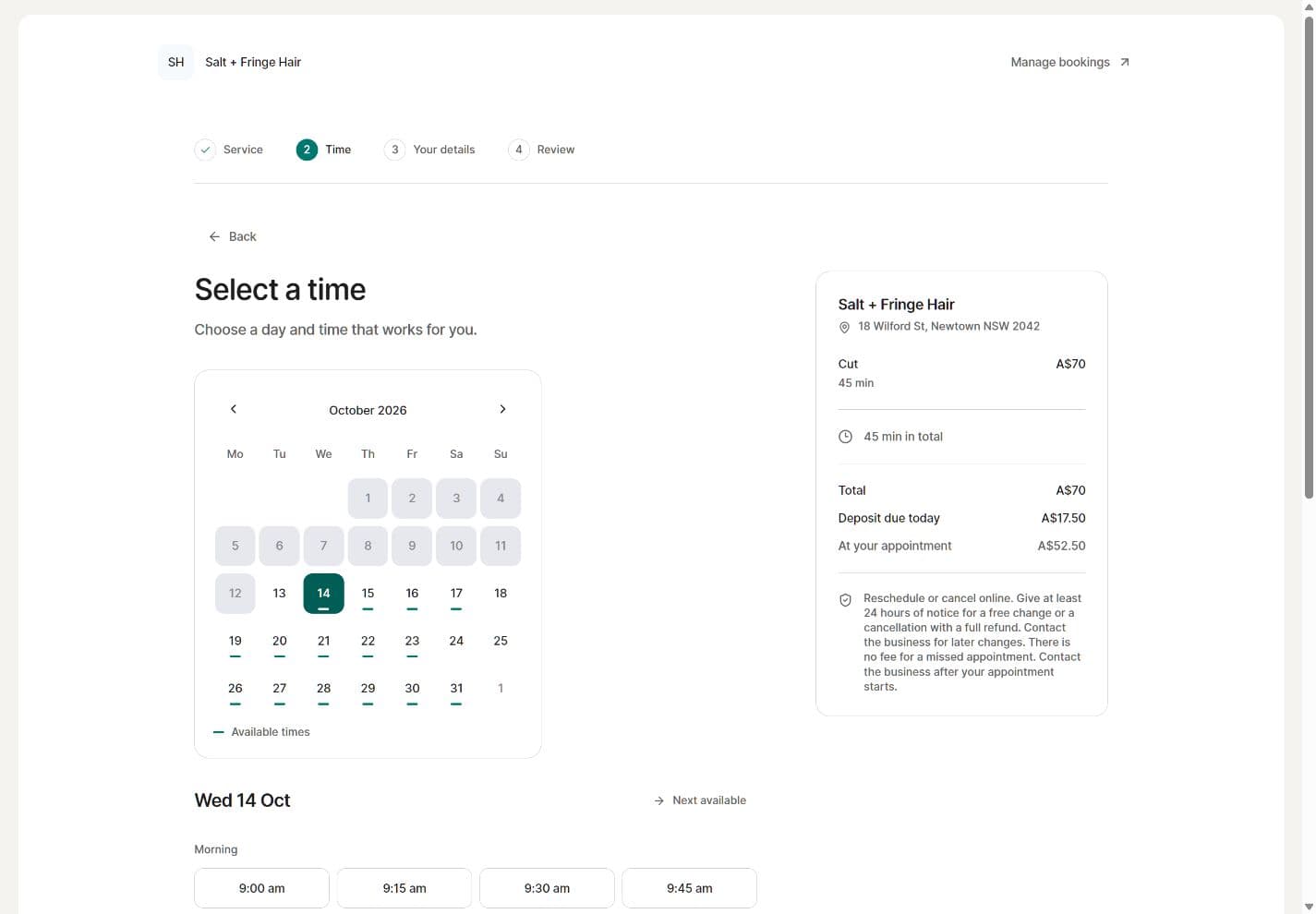Select October 19
The height and width of the screenshot is (914, 1316).
point(235,642)
